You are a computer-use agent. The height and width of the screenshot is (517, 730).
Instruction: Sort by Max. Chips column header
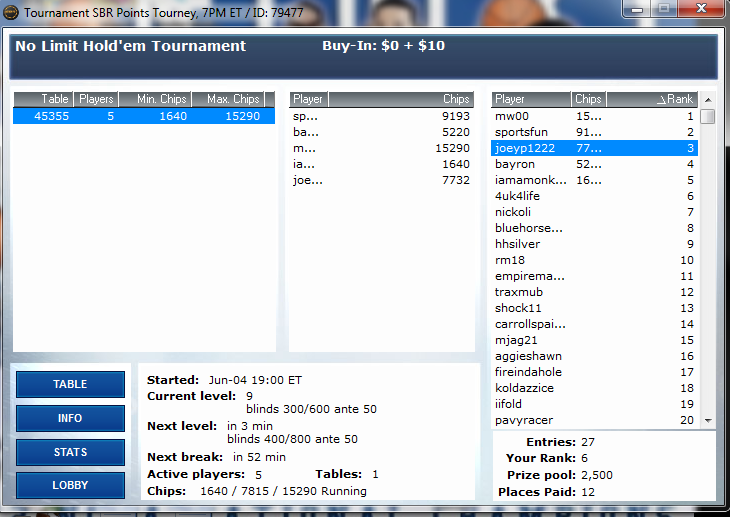(x=229, y=99)
